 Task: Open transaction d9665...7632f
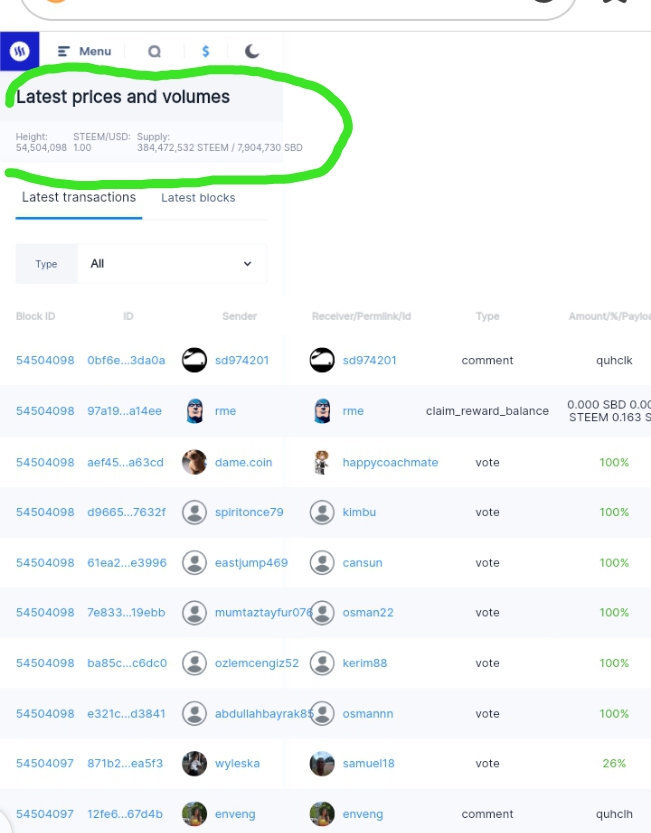[x=126, y=512]
